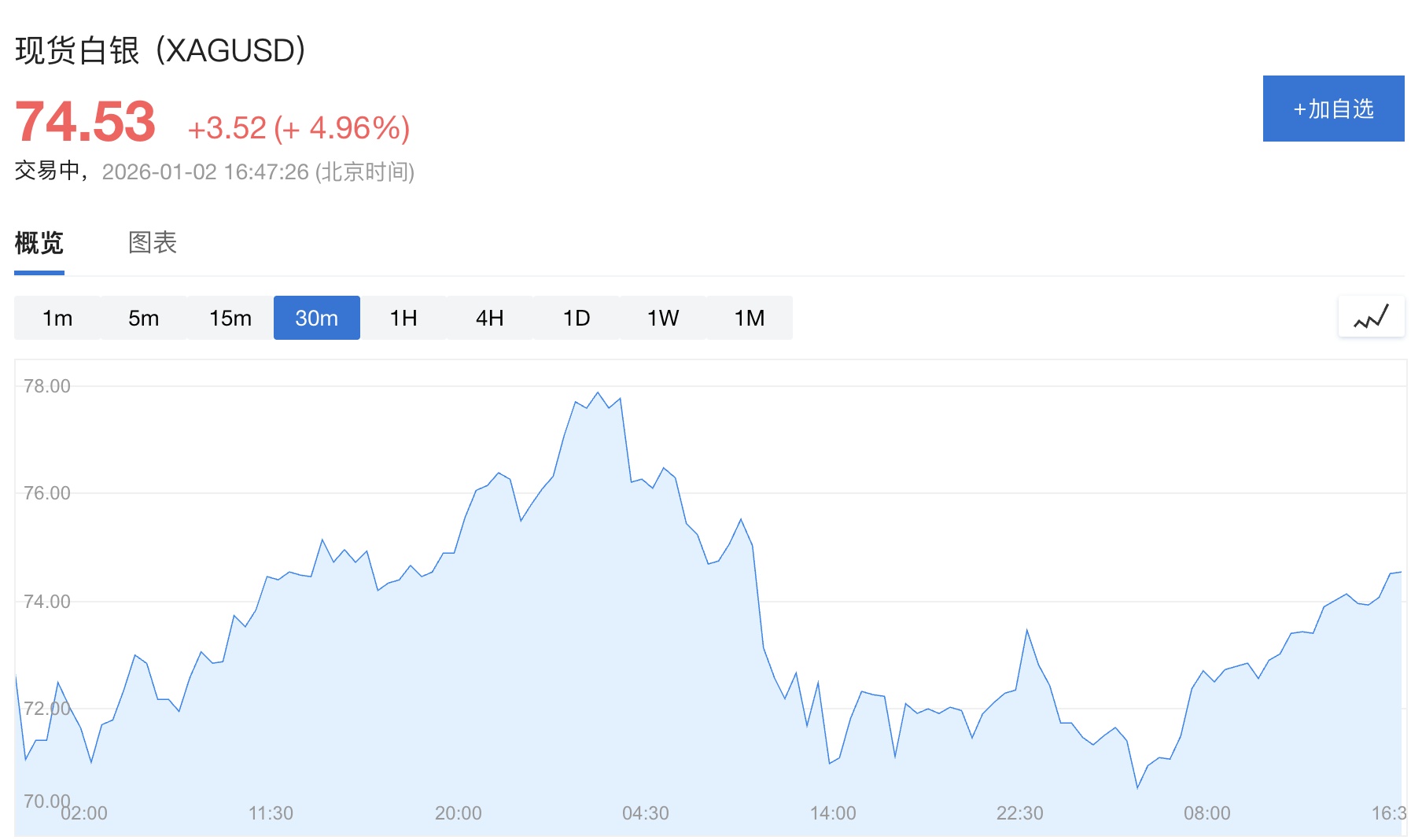
Task: Click the 现货白银 (XAGUSD) title
Action: point(160,50)
